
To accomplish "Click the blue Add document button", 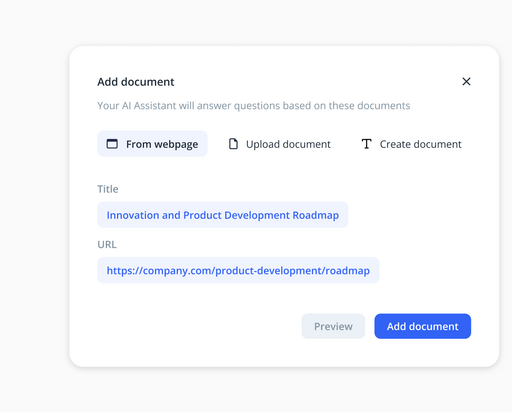I will point(423,326).
